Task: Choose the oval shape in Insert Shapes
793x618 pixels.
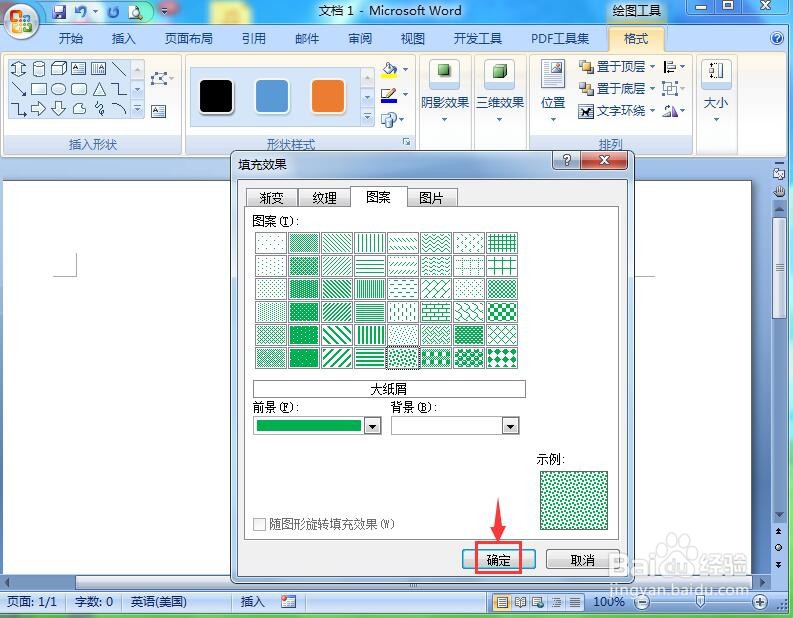Action: pos(59,89)
